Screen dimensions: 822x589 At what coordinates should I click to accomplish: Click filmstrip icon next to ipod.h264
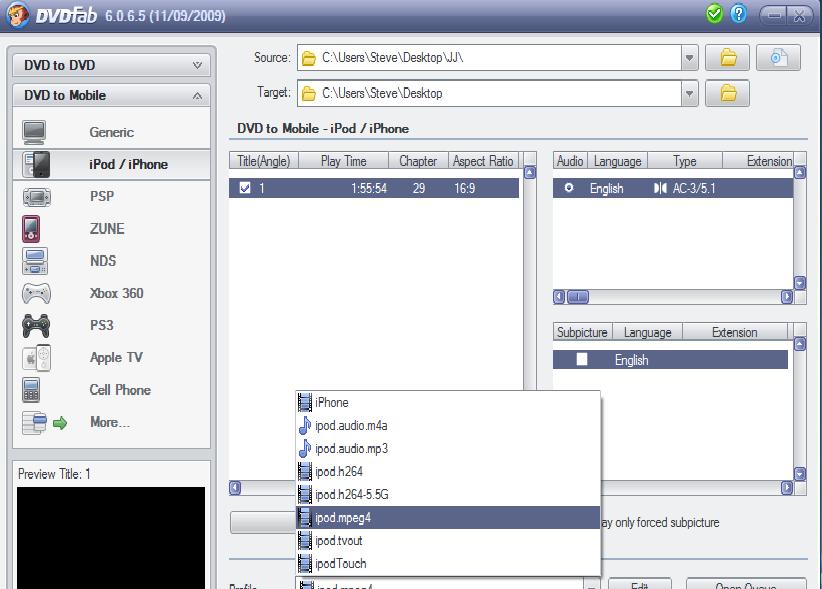(305, 472)
